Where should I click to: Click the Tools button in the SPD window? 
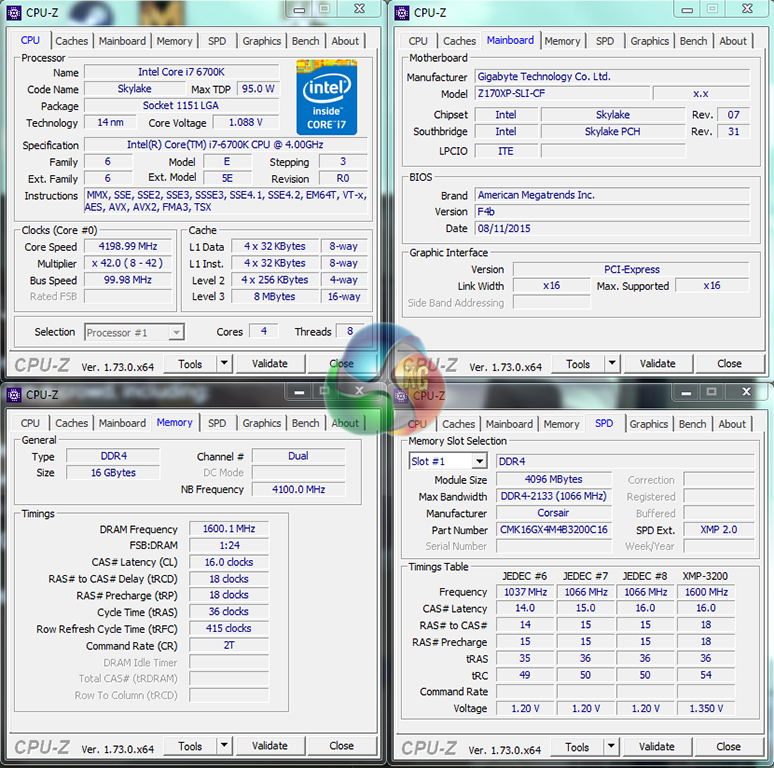click(x=577, y=747)
